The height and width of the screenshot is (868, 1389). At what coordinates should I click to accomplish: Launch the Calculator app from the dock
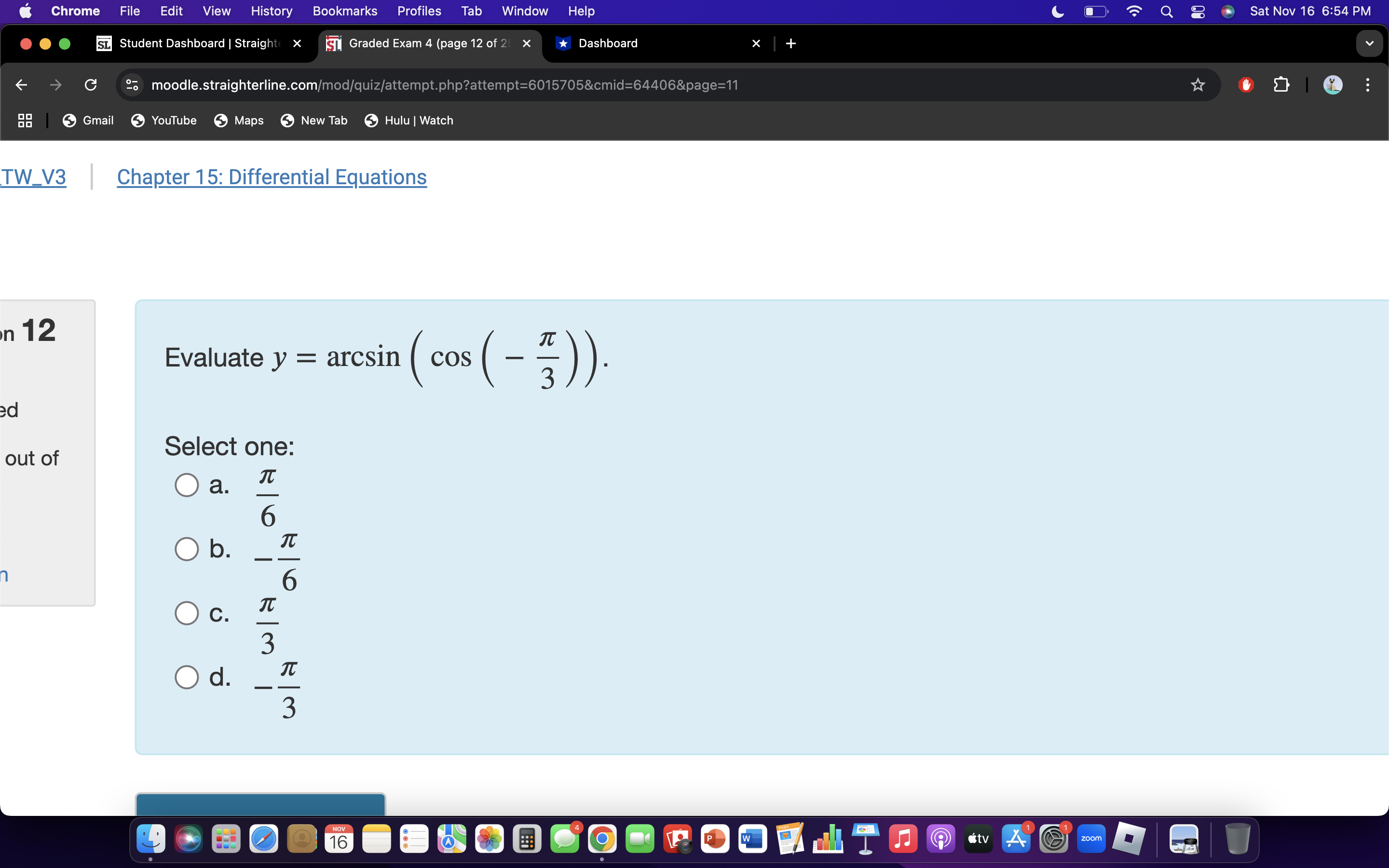526,839
